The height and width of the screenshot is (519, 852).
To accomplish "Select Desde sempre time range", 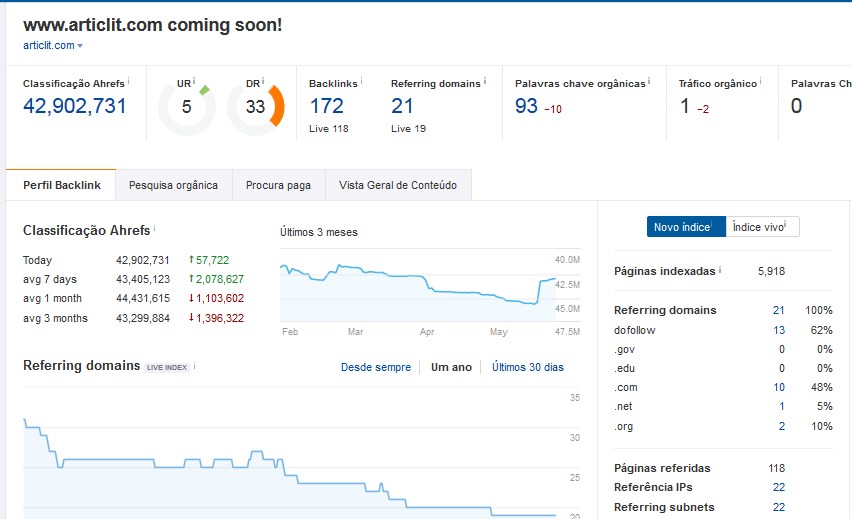I will (376, 367).
